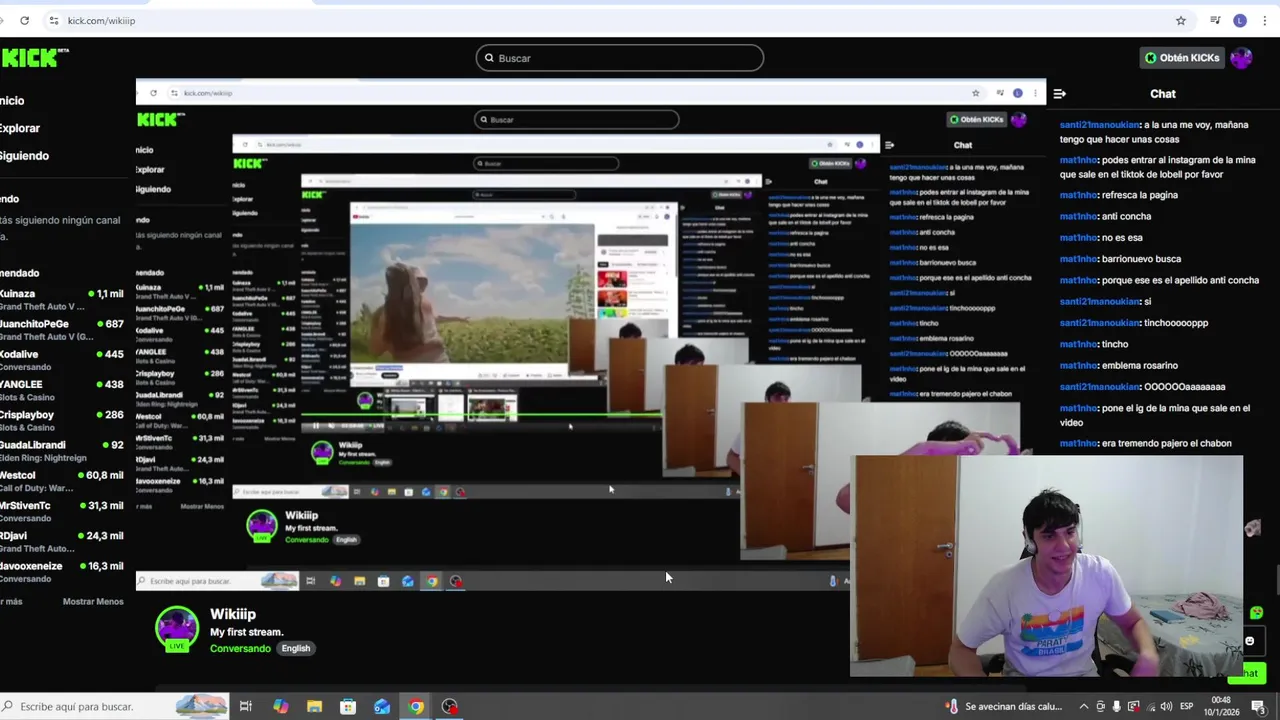This screenshot has height=720, width=1280.
Task: Click the site info icon beside the URL
Action: [x=54, y=20]
